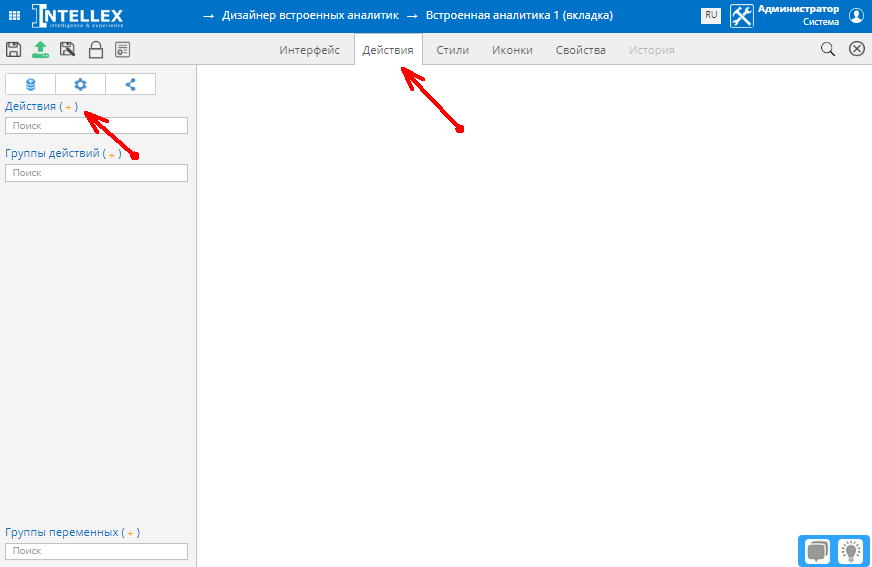This screenshot has height=567, width=872.
Task: Focus the search field under Группы переменных
Action: pos(96,551)
